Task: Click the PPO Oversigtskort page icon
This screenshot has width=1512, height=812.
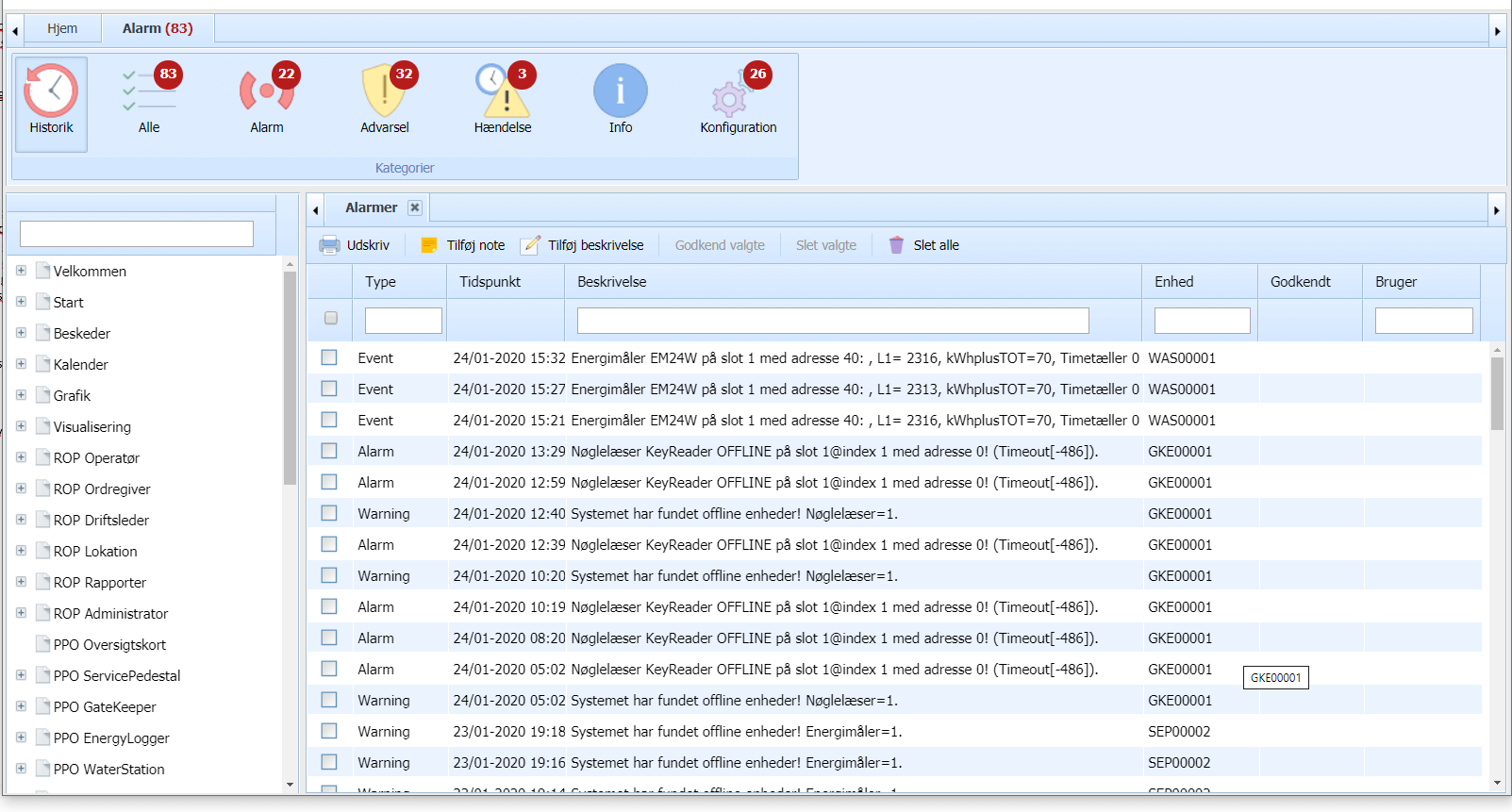Action: point(42,644)
